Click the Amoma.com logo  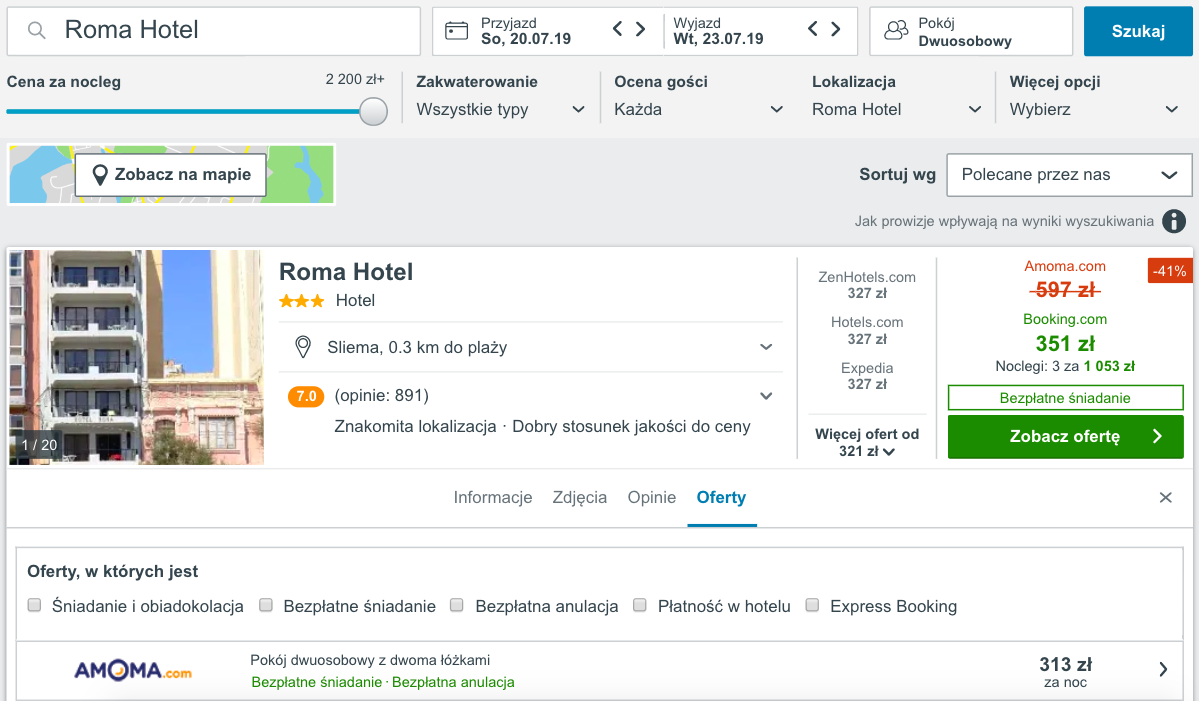point(133,670)
